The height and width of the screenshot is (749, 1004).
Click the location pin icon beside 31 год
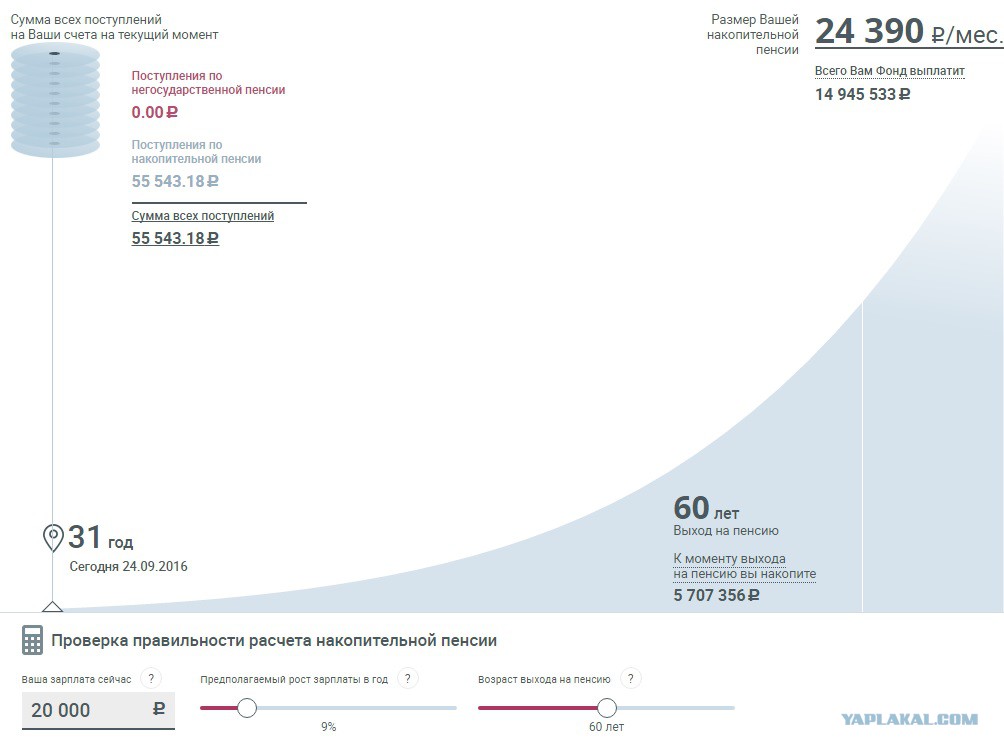coord(53,537)
